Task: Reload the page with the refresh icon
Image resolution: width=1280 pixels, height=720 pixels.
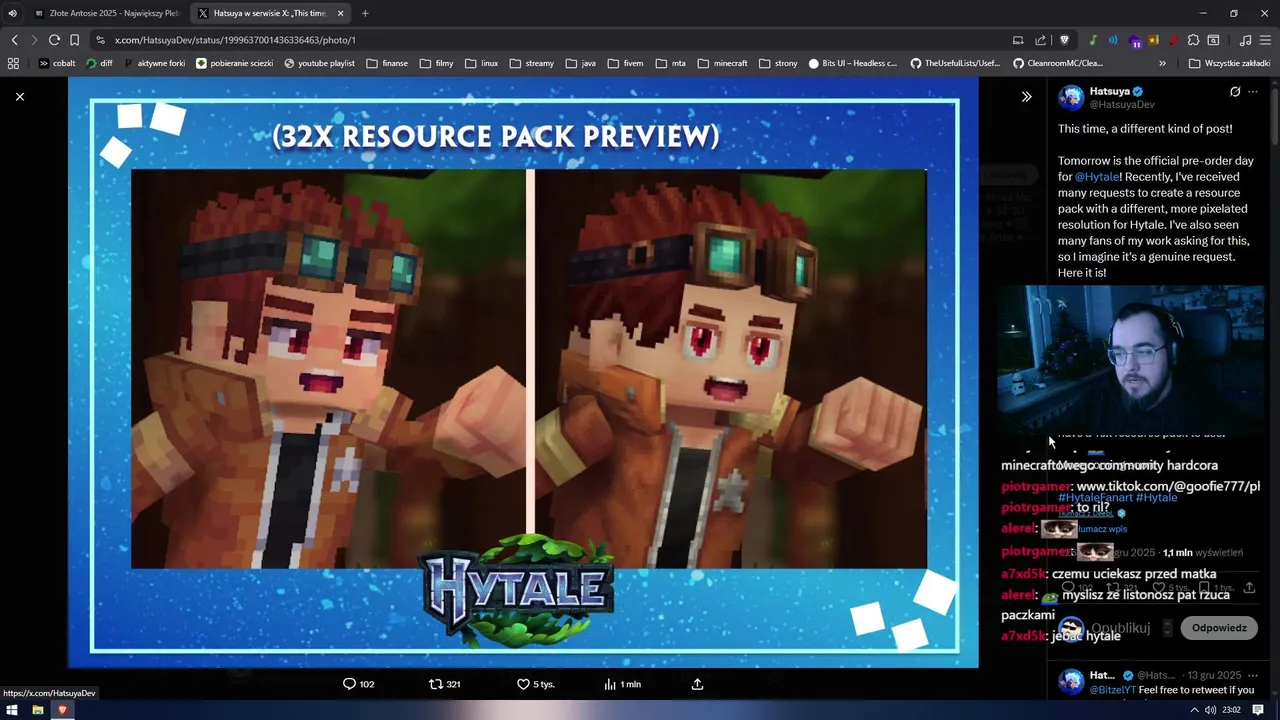Action: pyautogui.click(x=54, y=40)
